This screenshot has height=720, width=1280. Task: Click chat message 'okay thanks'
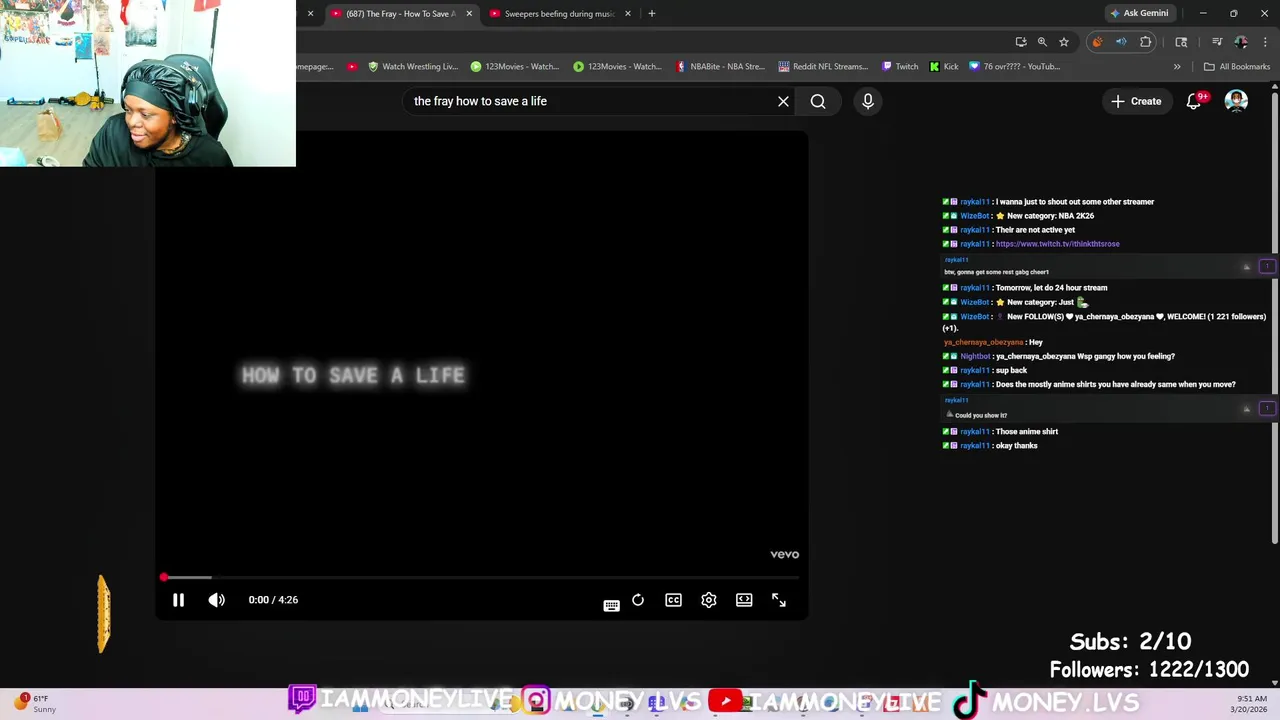[1016, 446]
